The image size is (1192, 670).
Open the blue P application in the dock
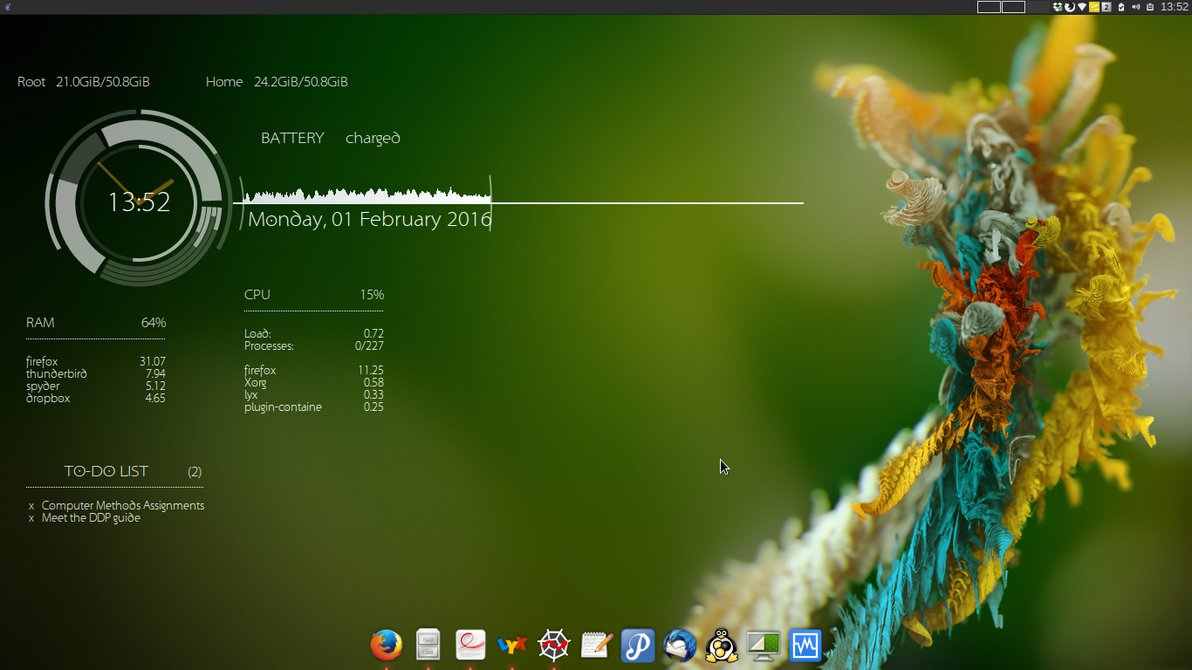point(637,645)
